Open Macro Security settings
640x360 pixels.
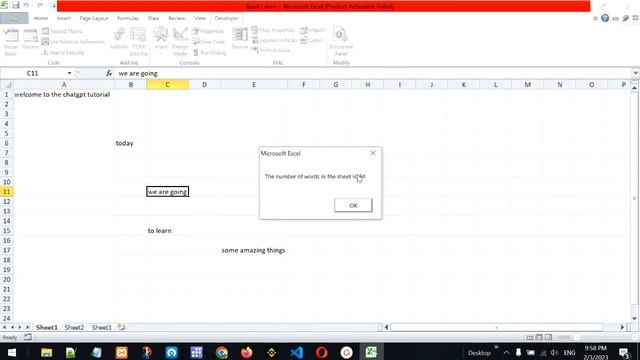pos(63,53)
